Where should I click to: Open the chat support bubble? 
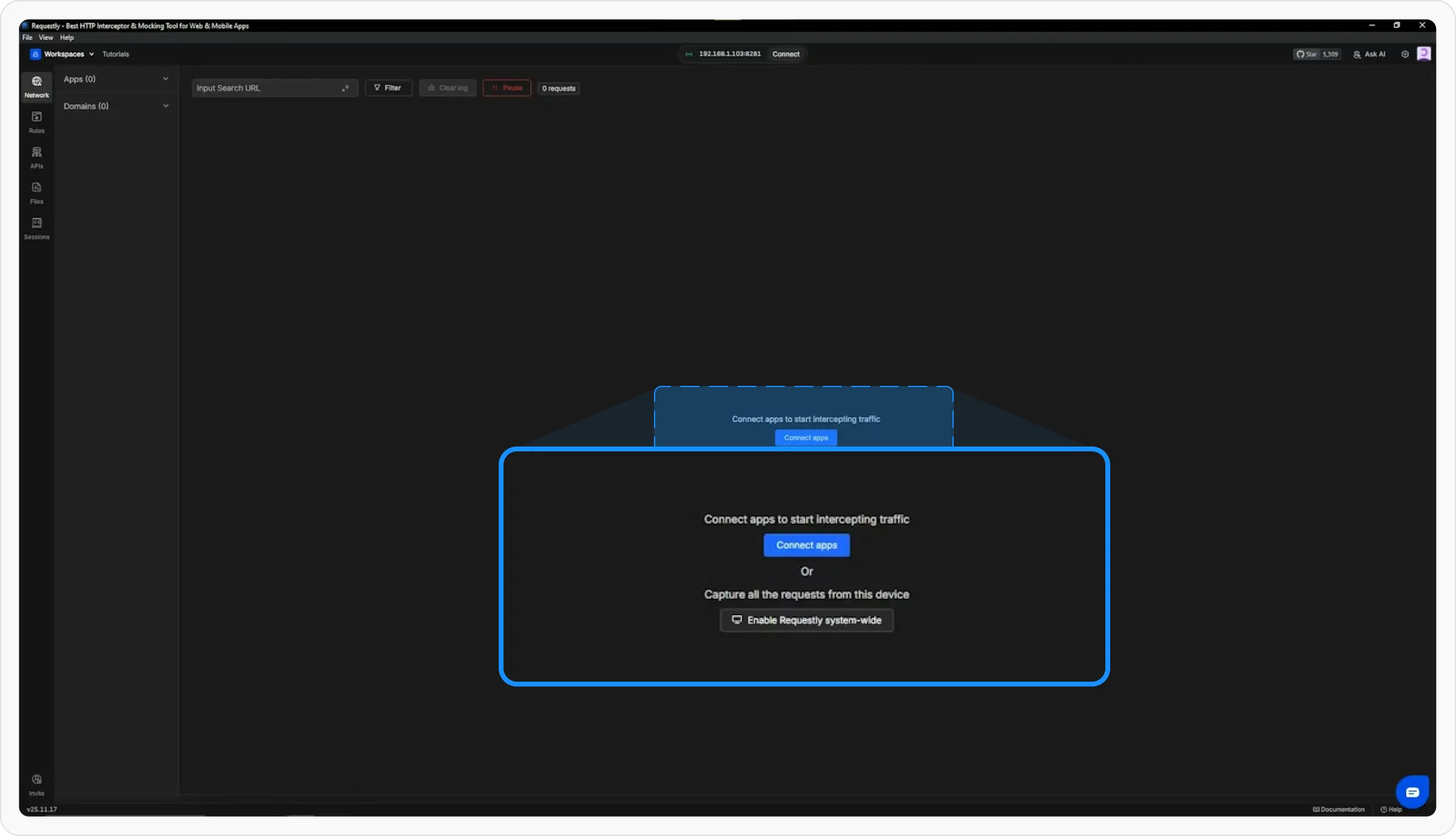[1412, 792]
